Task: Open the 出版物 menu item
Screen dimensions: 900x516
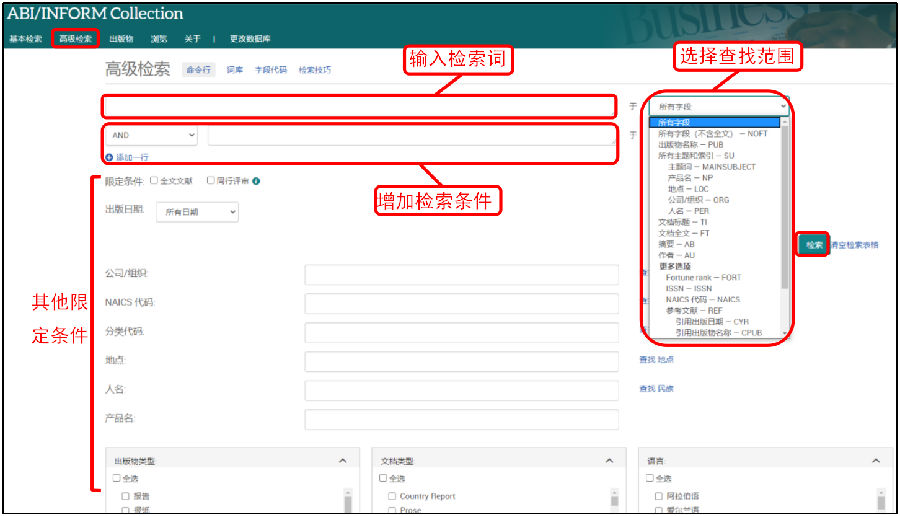Action: tap(120, 39)
